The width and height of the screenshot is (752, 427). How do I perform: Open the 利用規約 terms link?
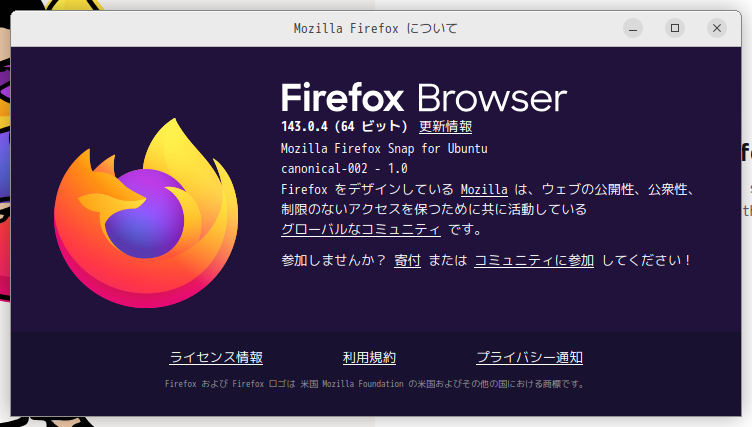[369, 357]
